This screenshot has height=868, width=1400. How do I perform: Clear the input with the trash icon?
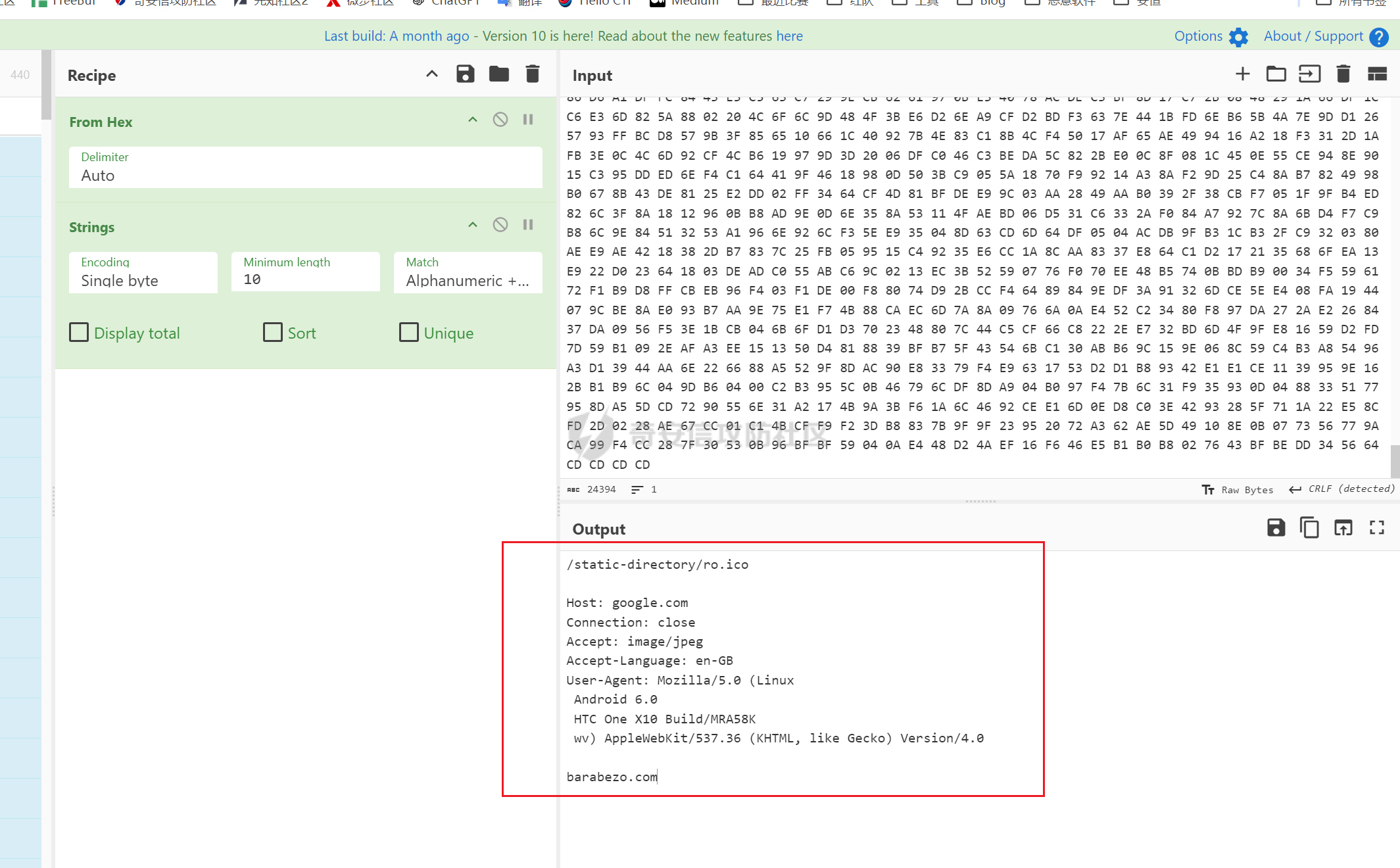(1343, 74)
